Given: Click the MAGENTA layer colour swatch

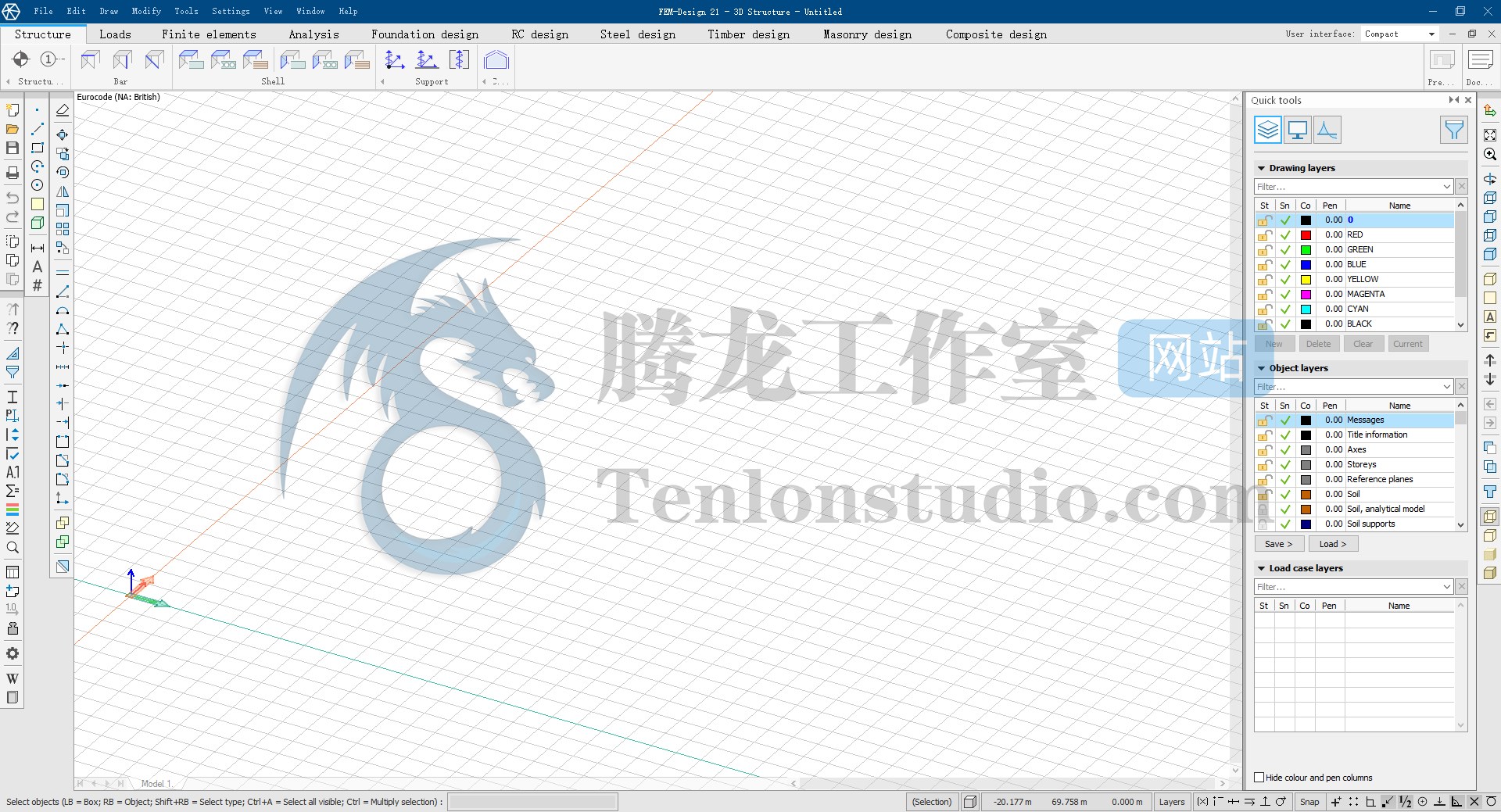Looking at the screenshot, I should (1306, 295).
